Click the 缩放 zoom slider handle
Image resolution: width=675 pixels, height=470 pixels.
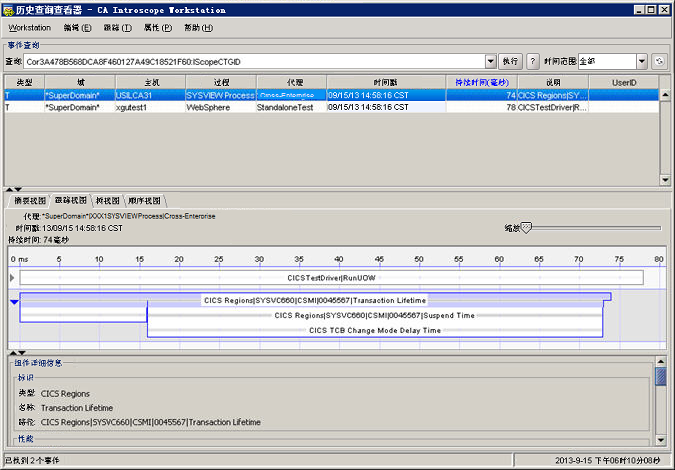(528, 228)
